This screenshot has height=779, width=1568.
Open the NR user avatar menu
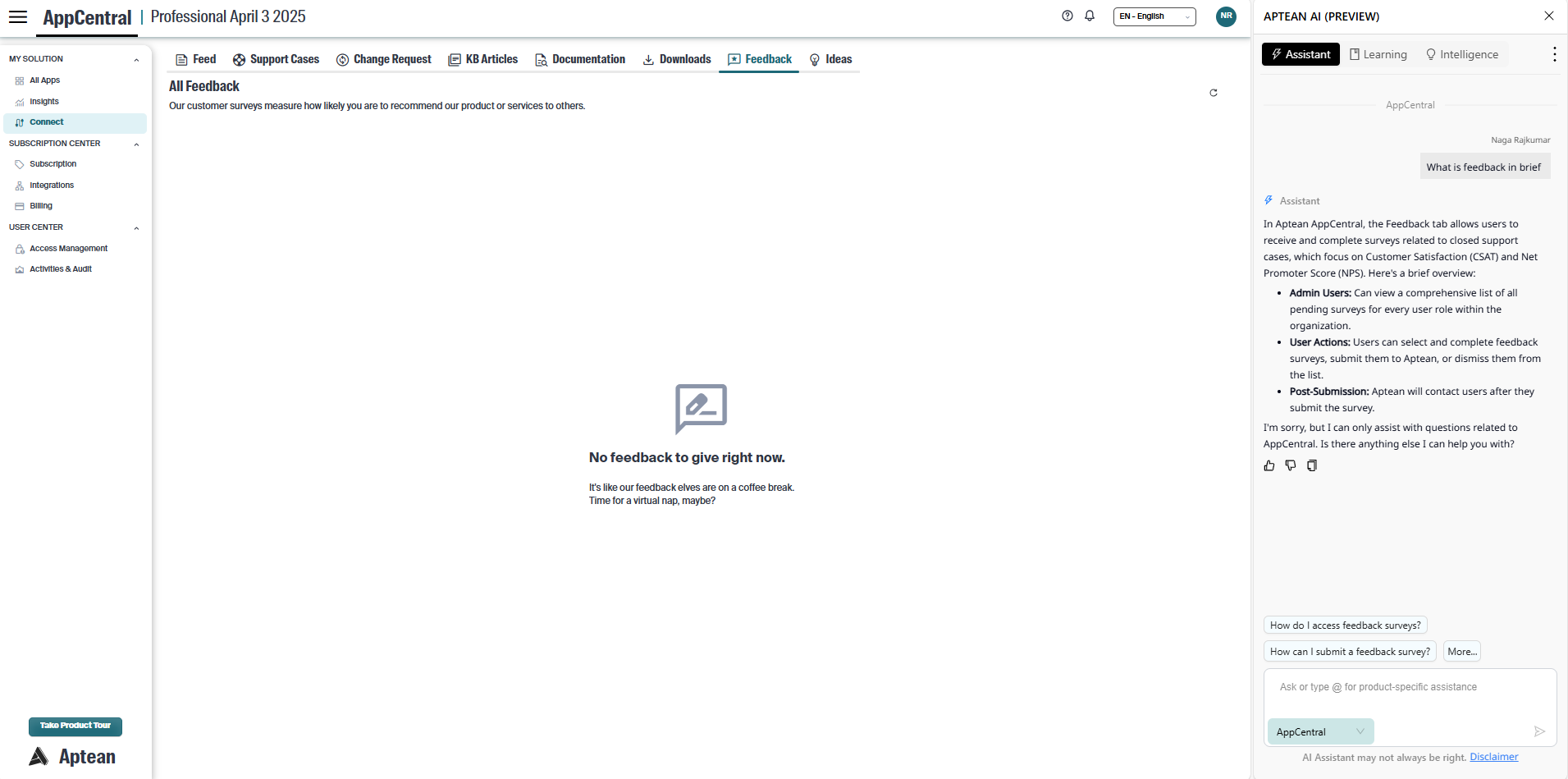tap(1226, 16)
